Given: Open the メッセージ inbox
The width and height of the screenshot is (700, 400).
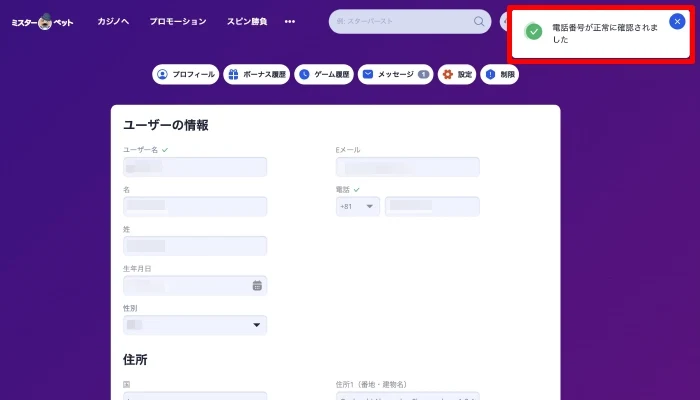Looking at the screenshot, I should pos(395,74).
